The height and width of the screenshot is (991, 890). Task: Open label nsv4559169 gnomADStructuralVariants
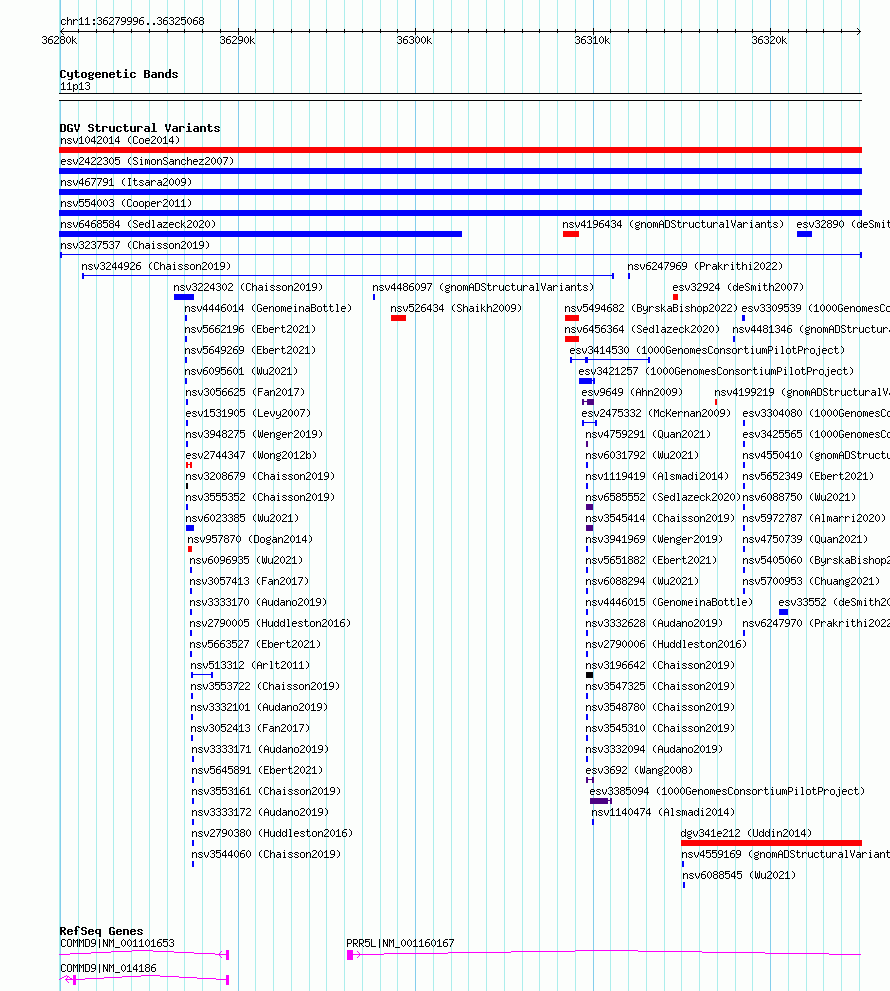click(785, 854)
